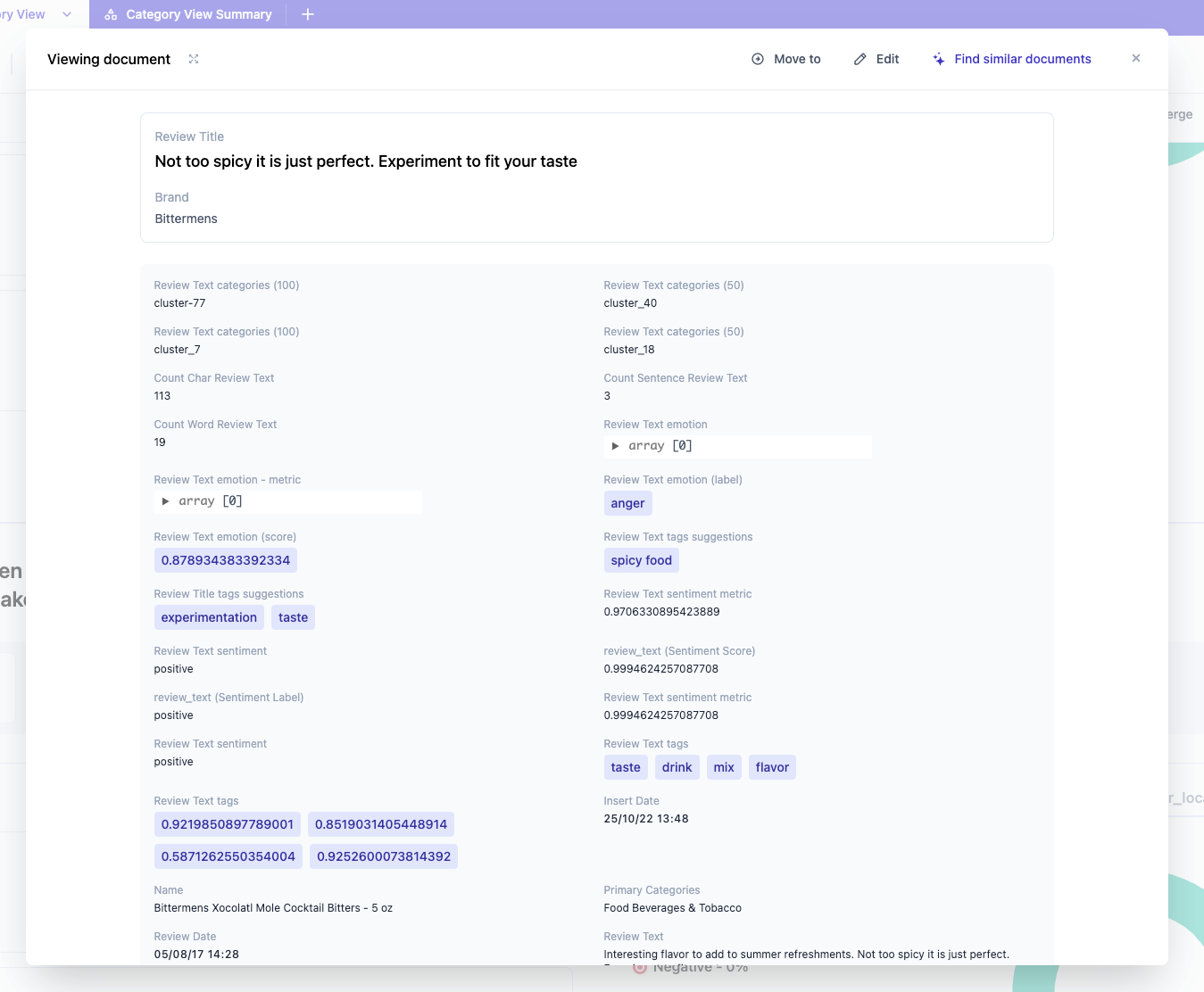Click the Edit pencil icon
The height and width of the screenshot is (992, 1204).
pos(860,59)
